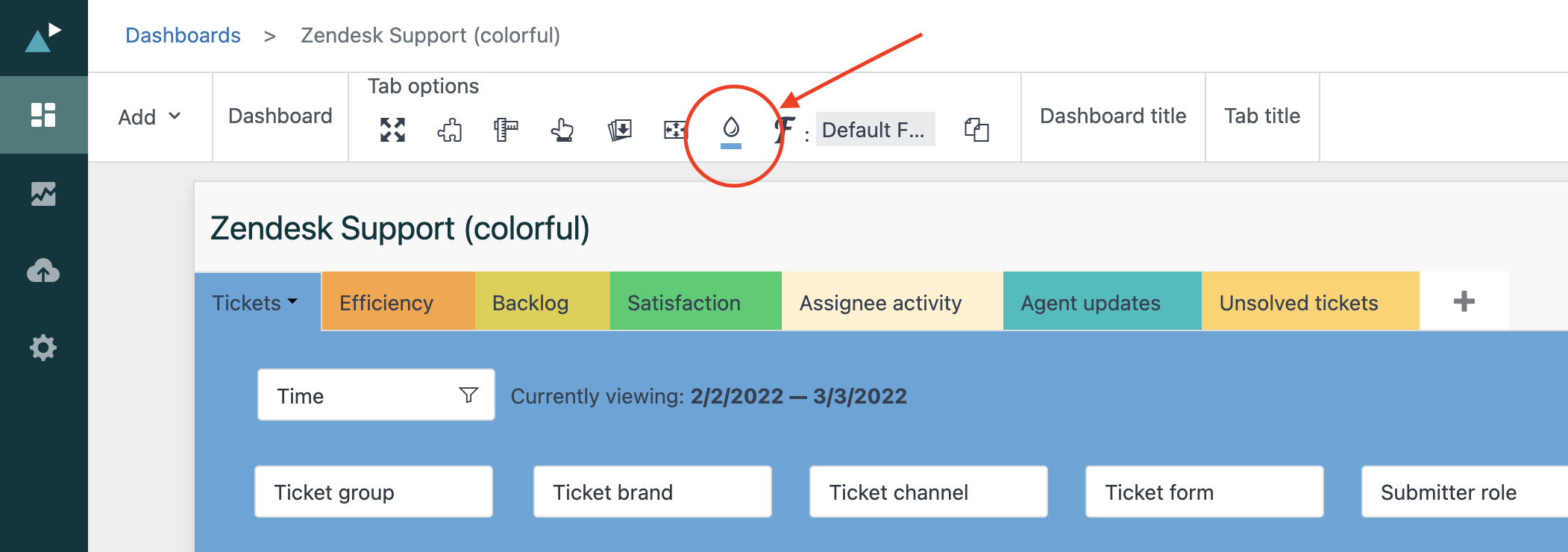Image resolution: width=1568 pixels, height=552 pixels.
Task: Click the move arrows layout icon
Action: tap(675, 130)
